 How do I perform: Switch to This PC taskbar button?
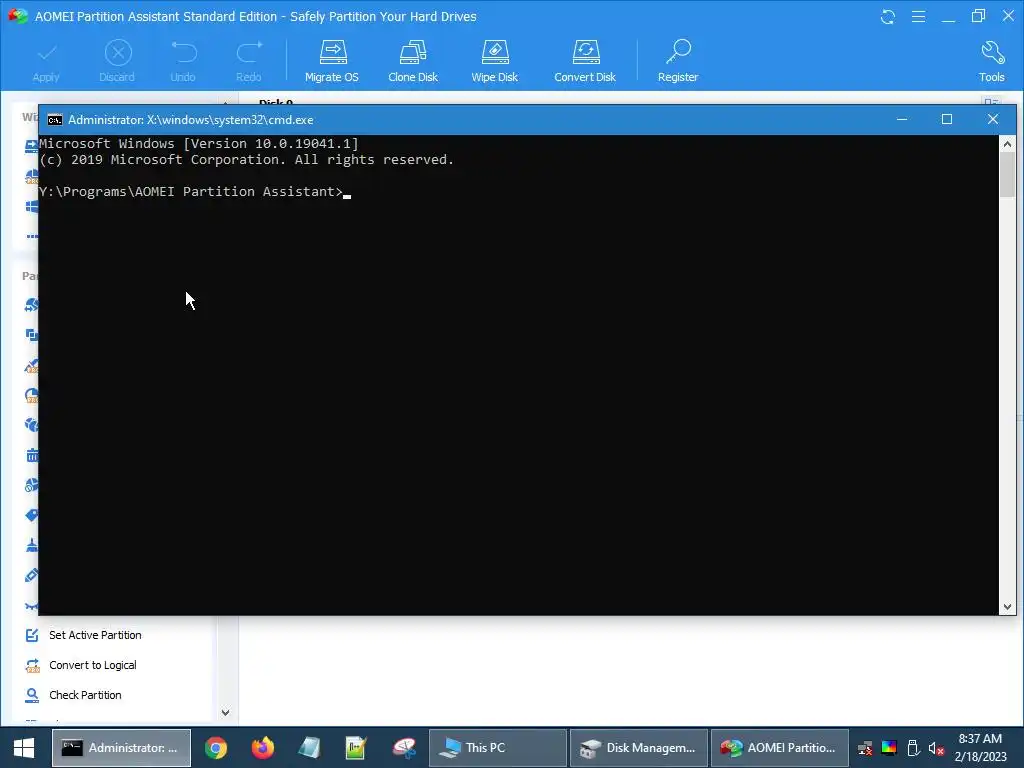tap(498, 748)
